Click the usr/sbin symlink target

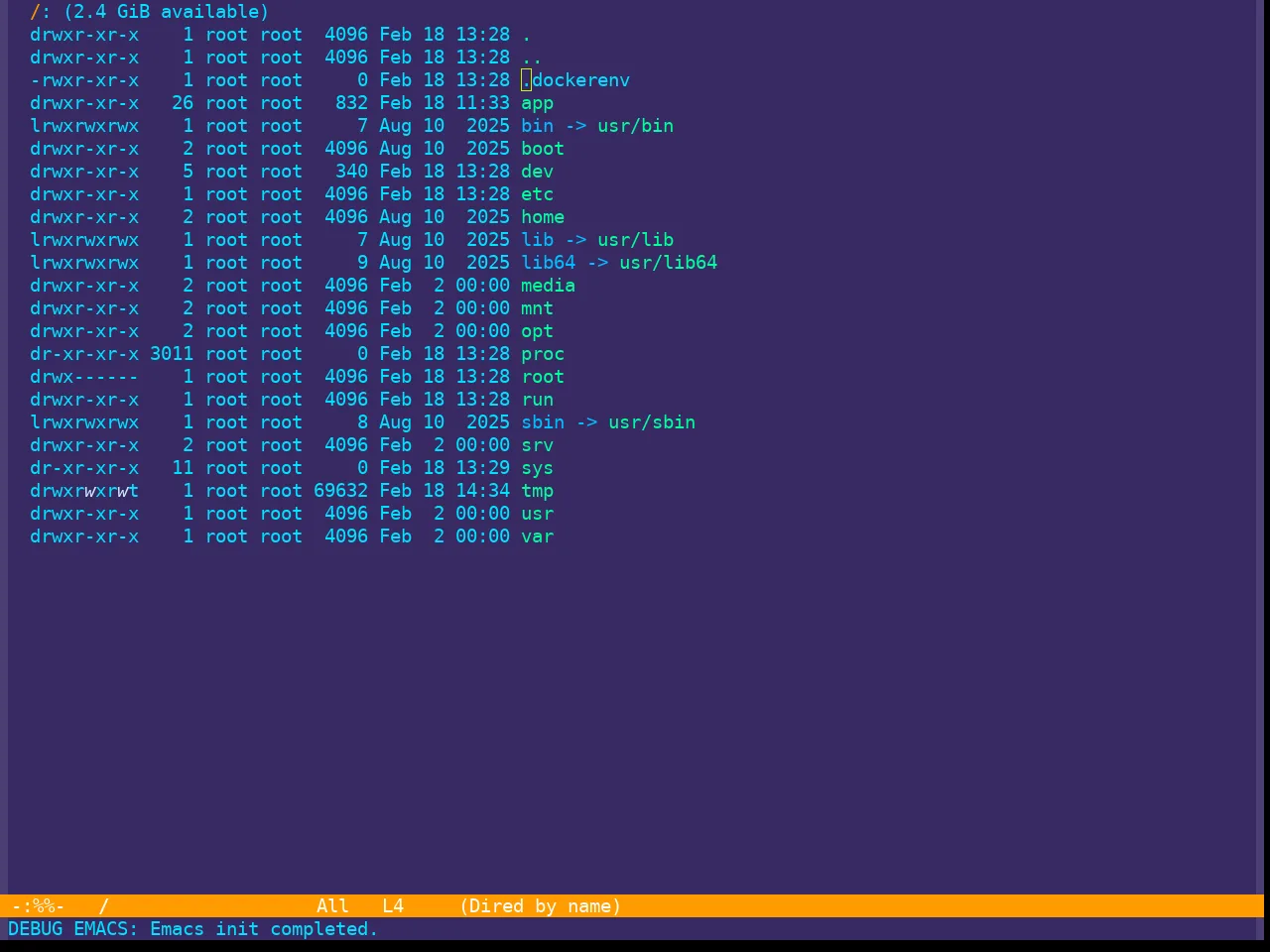652,422
